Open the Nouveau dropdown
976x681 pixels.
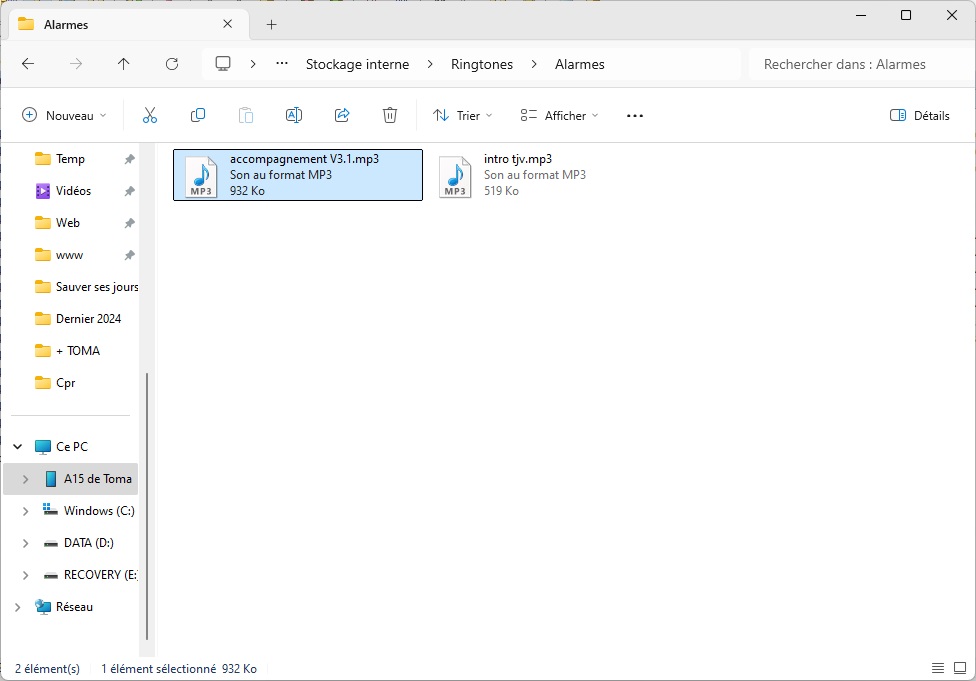(x=64, y=115)
